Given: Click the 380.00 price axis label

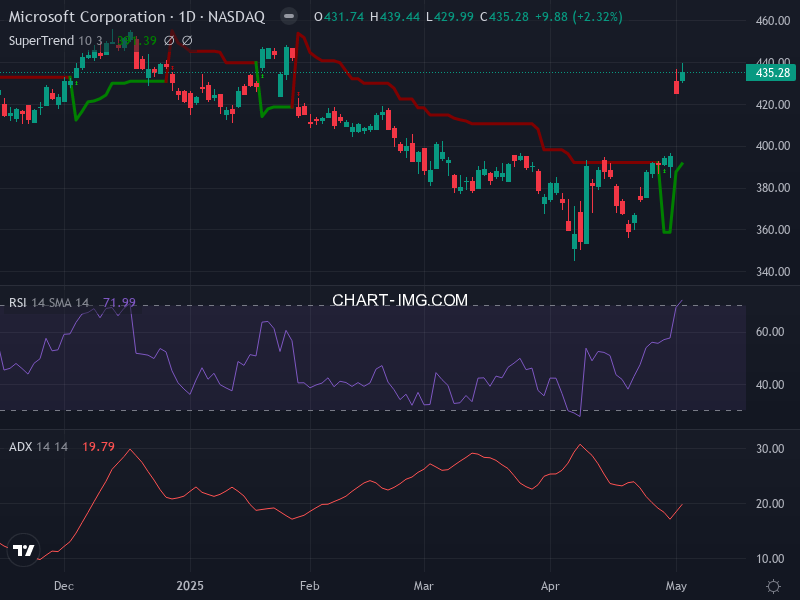Looking at the screenshot, I should [x=773, y=188].
